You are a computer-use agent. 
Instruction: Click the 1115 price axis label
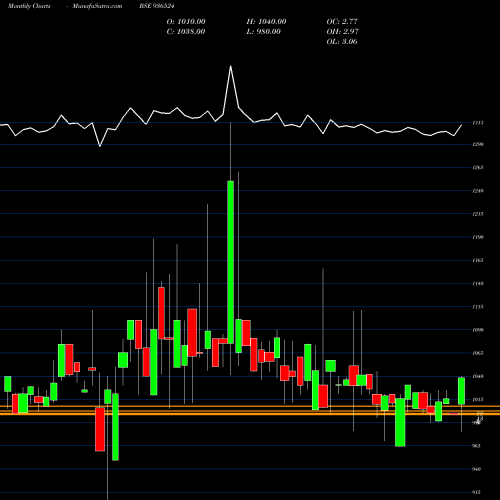(478, 307)
